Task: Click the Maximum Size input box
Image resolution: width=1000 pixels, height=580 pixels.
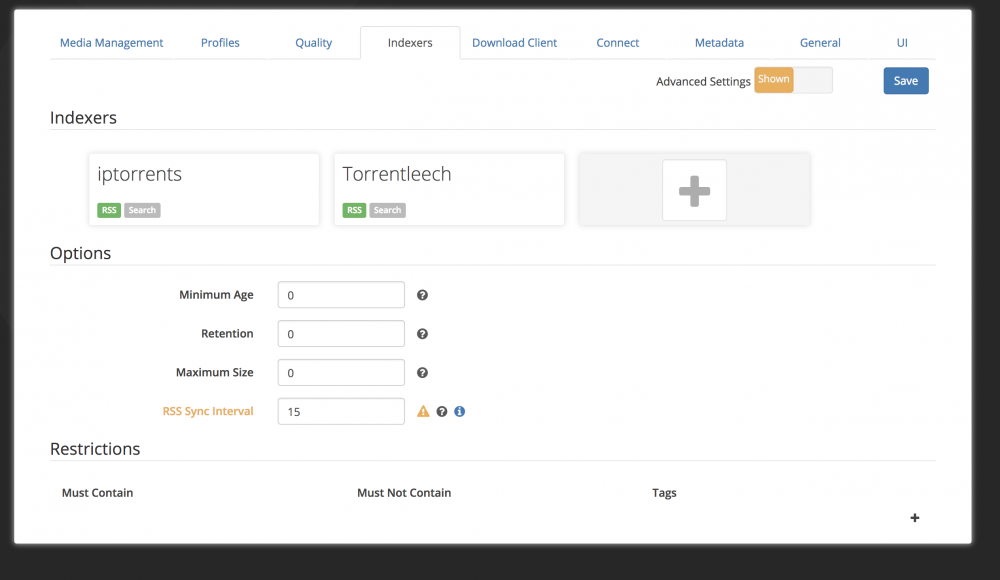Action: [341, 373]
